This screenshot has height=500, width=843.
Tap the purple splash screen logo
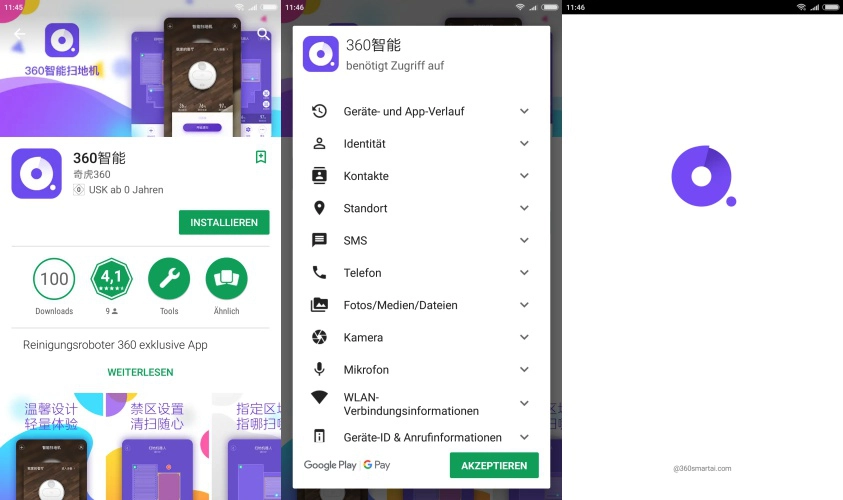[x=703, y=176]
